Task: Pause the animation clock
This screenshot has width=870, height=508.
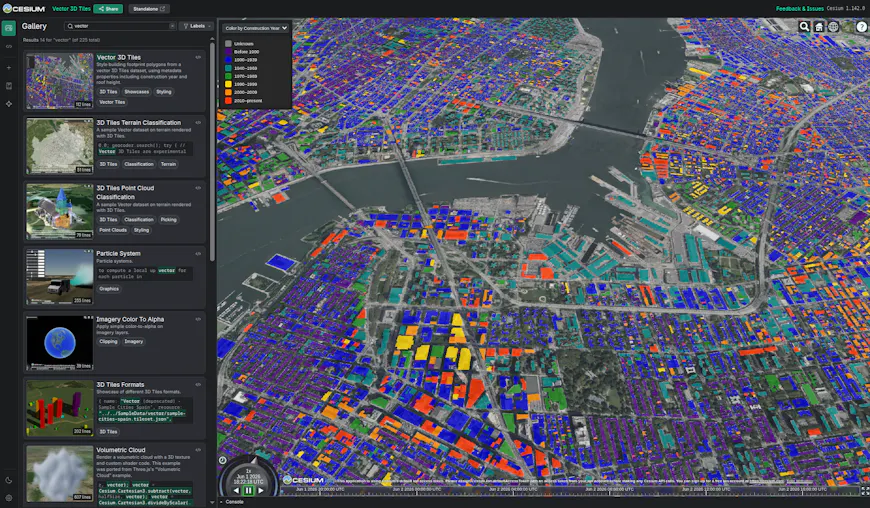Action: pos(249,490)
